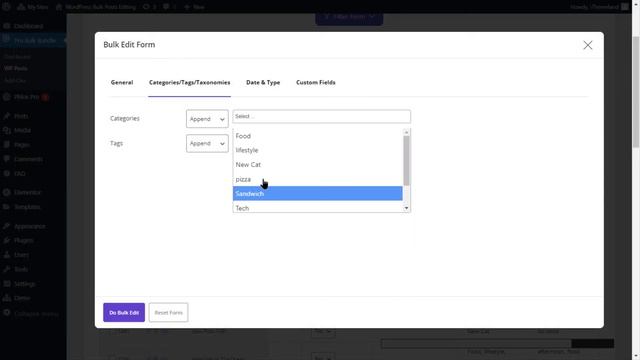Choose lifestyle from the category list
Screen dimensions: 640x360
(x=318, y=150)
